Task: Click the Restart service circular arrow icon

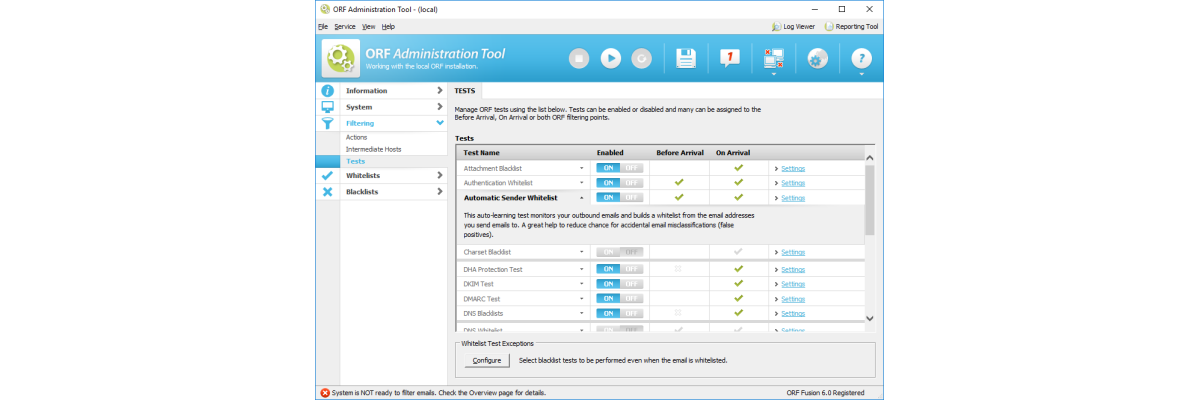Action: point(642,58)
